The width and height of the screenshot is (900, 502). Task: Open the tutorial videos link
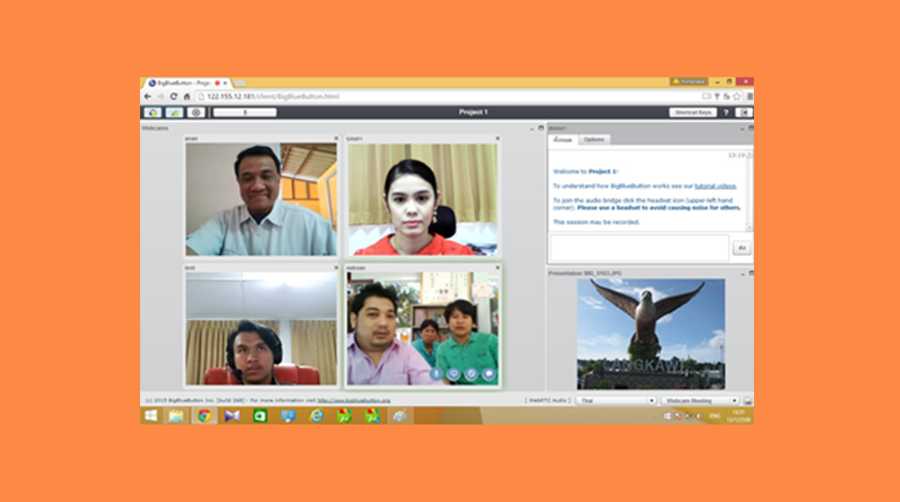coord(714,186)
